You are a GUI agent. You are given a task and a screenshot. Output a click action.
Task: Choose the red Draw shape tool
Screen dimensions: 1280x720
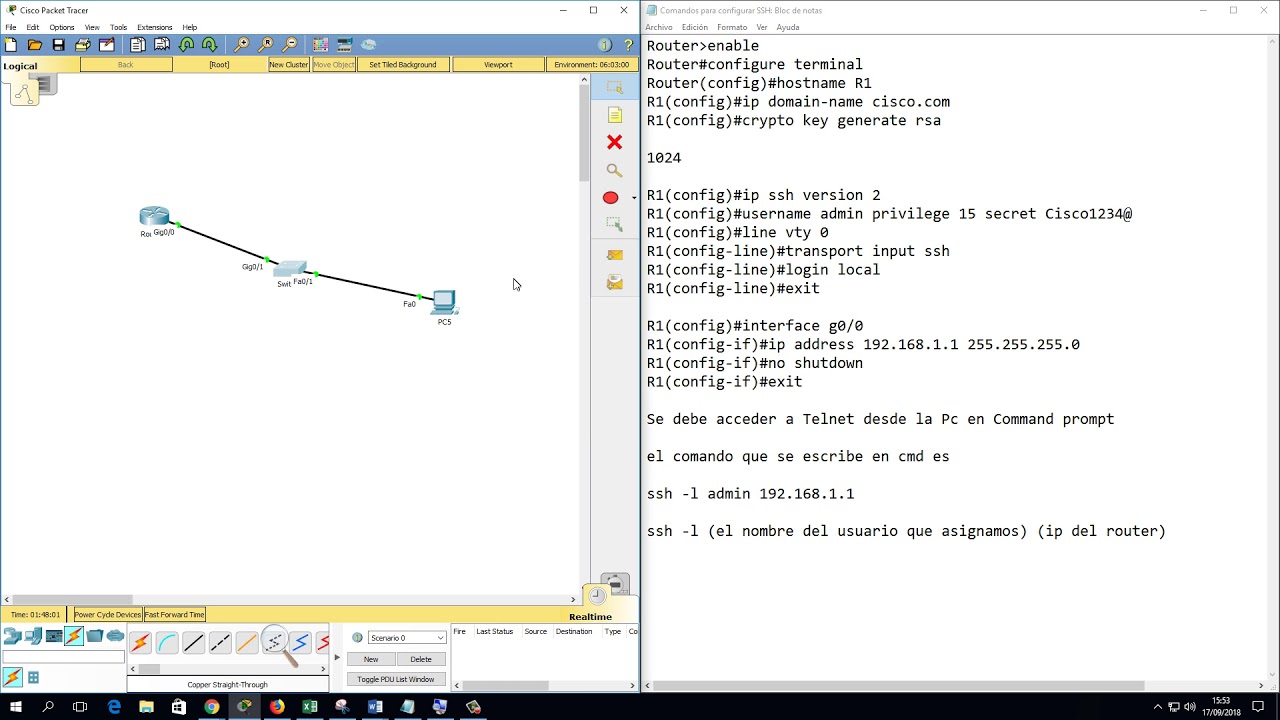click(x=610, y=197)
